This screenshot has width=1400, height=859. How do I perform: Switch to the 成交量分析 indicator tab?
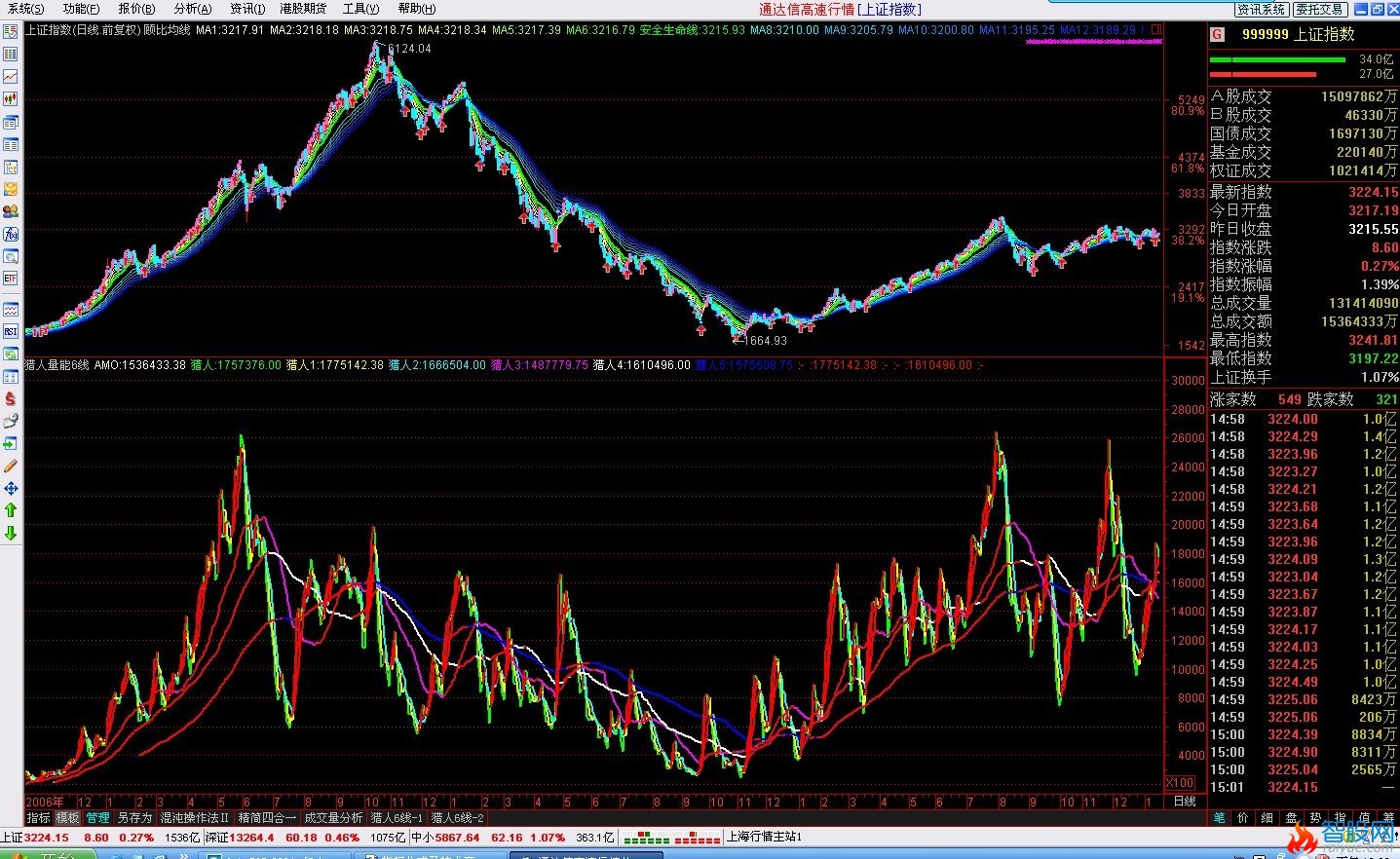tap(333, 818)
